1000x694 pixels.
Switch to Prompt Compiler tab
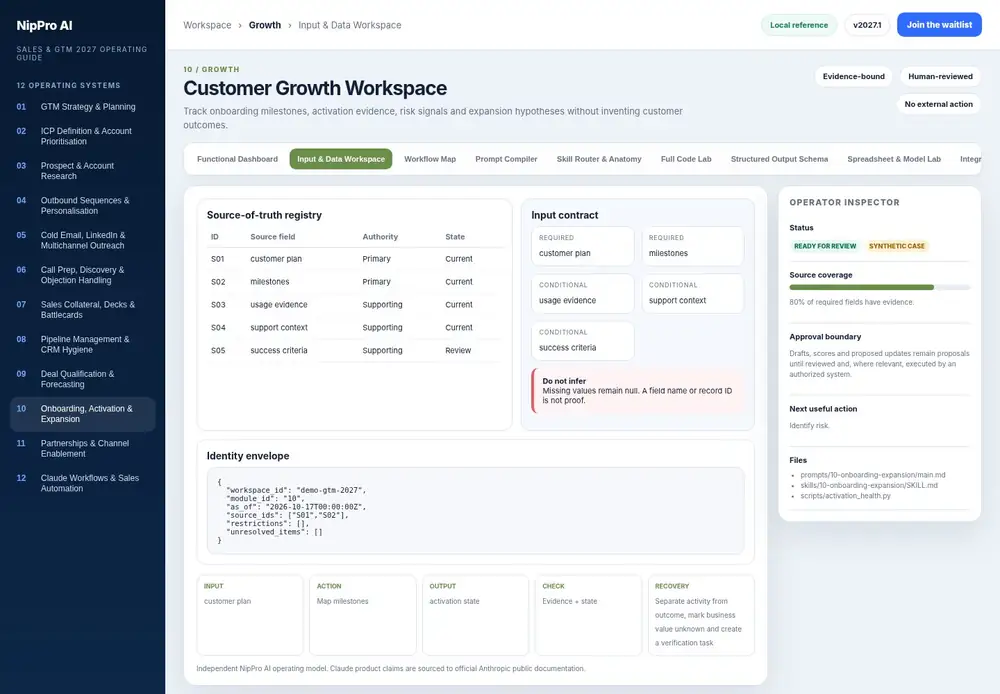(506, 159)
